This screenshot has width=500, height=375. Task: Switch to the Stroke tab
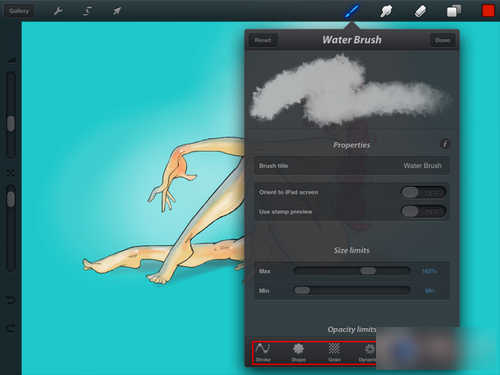(x=263, y=353)
